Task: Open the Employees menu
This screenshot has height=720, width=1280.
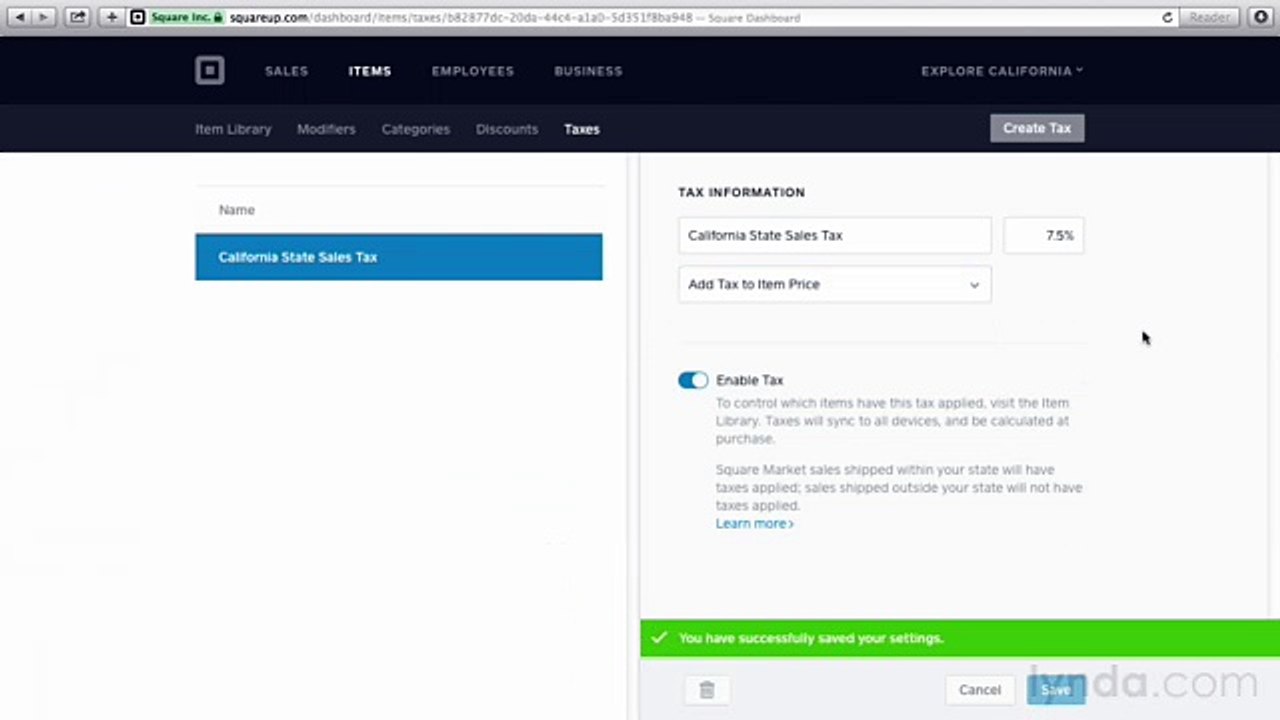Action: pyautogui.click(x=473, y=71)
